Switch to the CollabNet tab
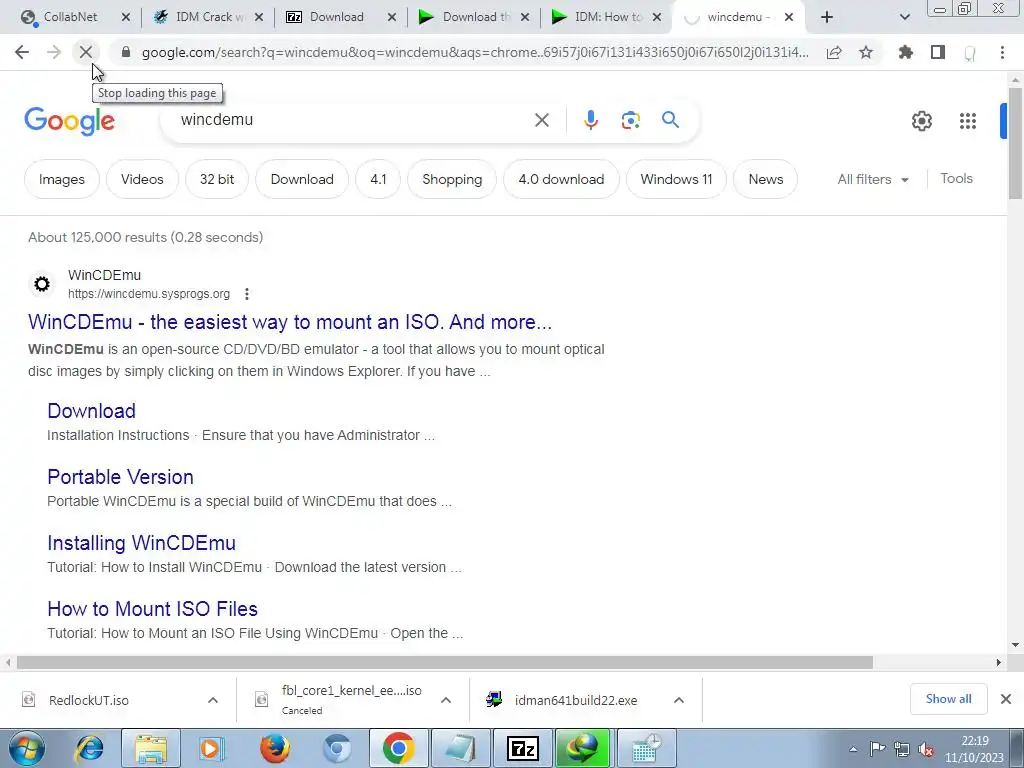Viewport: 1024px width, 768px height. point(72,17)
